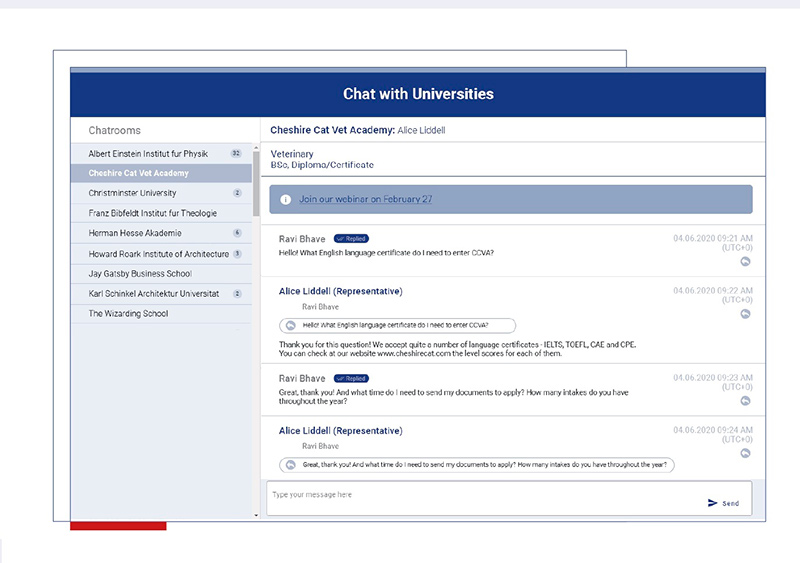This screenshot has height=563, width=800.
Task: Click reply arrow on Alice's 09:22 message
Action: (x=744, y=314)
